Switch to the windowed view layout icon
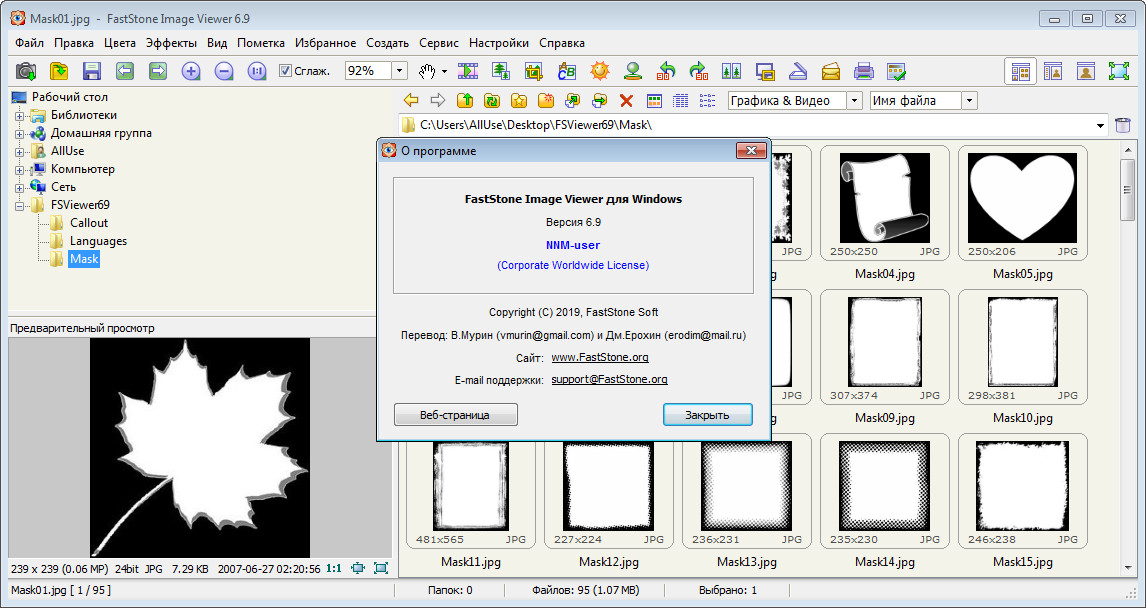Screen dimensions: 1146x608 [x=1052, y=71]
